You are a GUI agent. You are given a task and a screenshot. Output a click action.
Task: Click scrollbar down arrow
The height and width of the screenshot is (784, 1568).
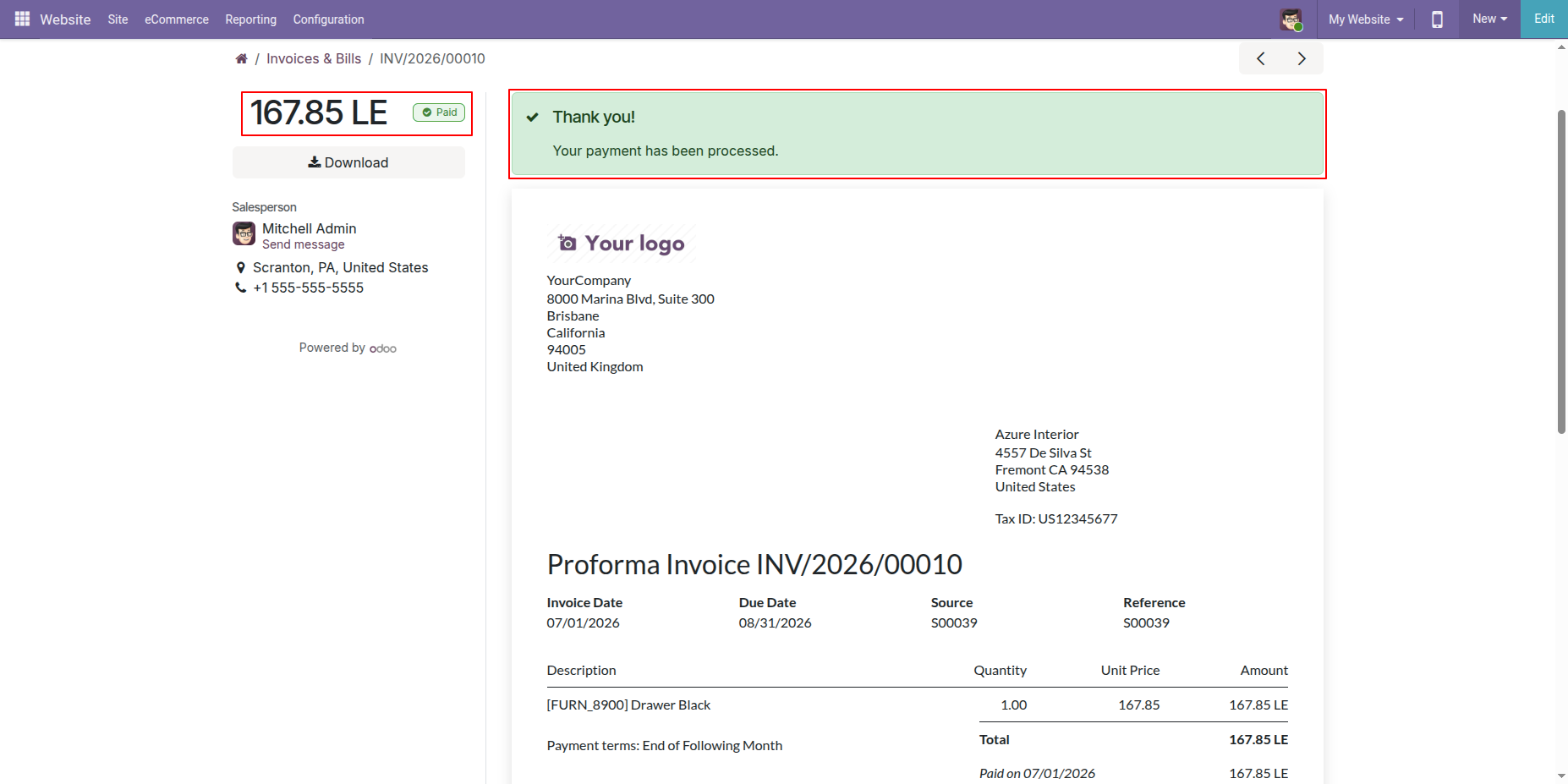pos(1561,776)
